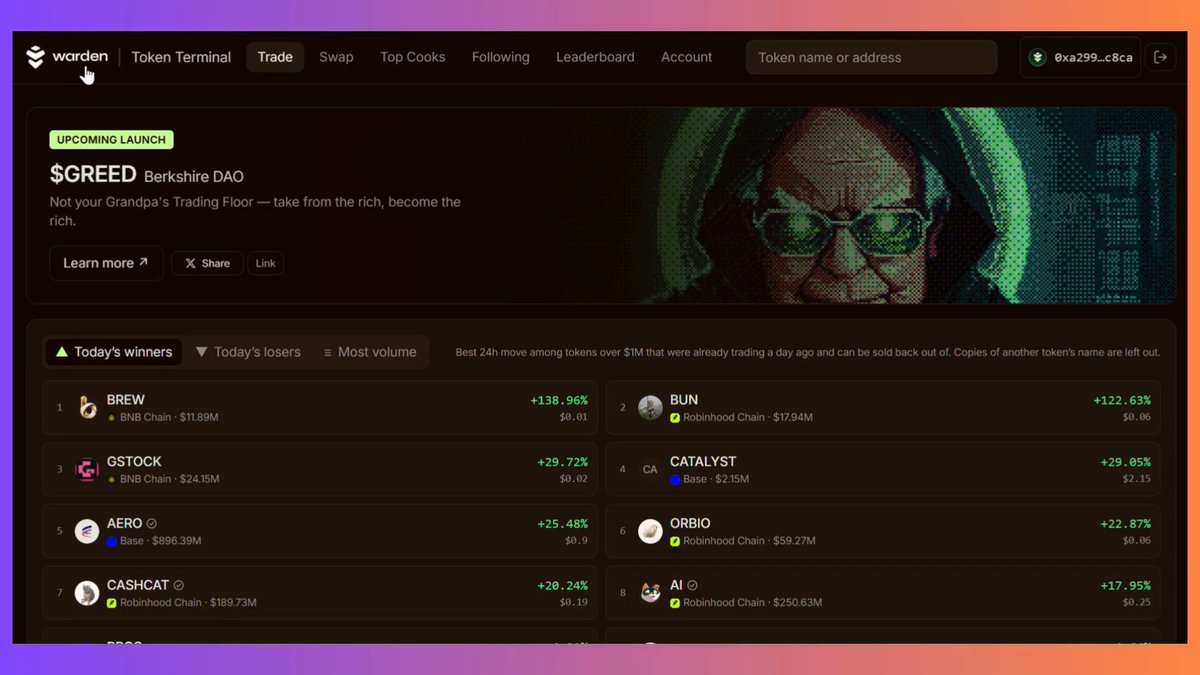Click the verified badge next to AI
Screen dimensions: 1200x675
click(692, 585)
